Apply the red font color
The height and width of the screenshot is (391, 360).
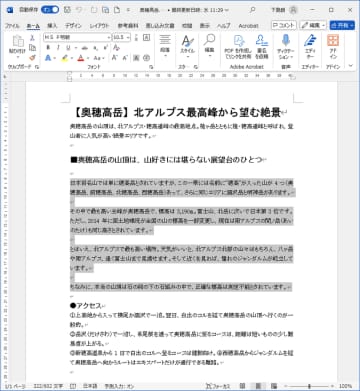(x=81, y=58)
